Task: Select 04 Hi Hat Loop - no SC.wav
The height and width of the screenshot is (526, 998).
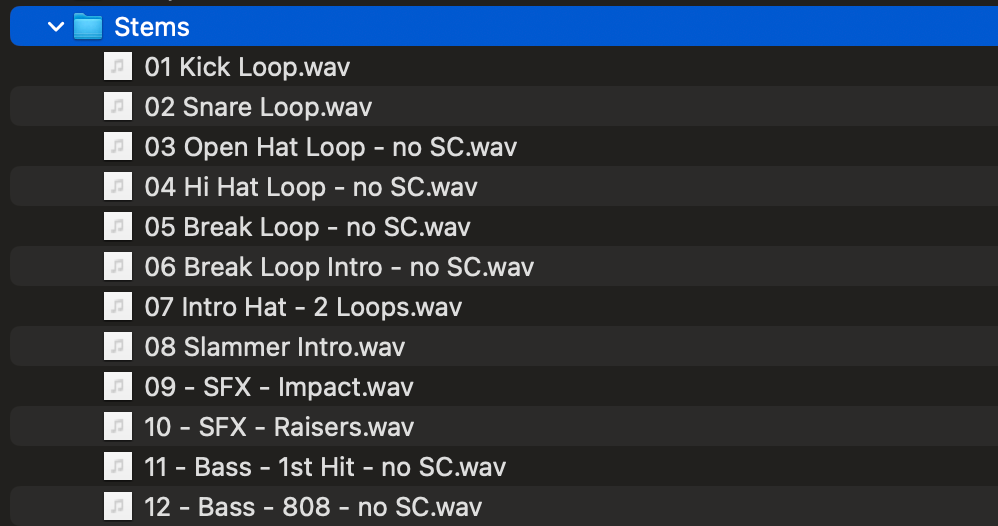Action: click(311, 187)
